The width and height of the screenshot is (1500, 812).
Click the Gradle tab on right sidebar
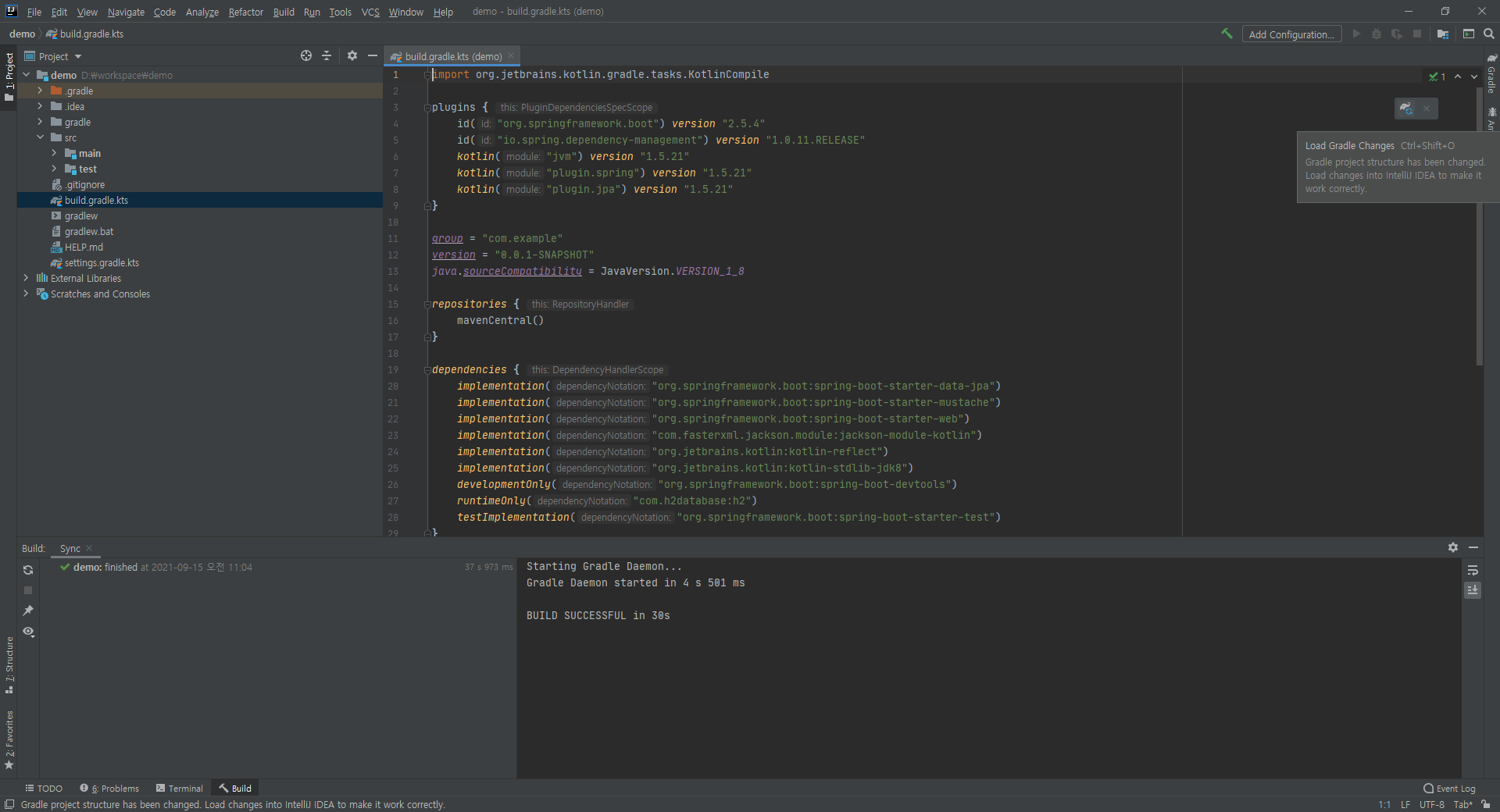pos(1491,78)
